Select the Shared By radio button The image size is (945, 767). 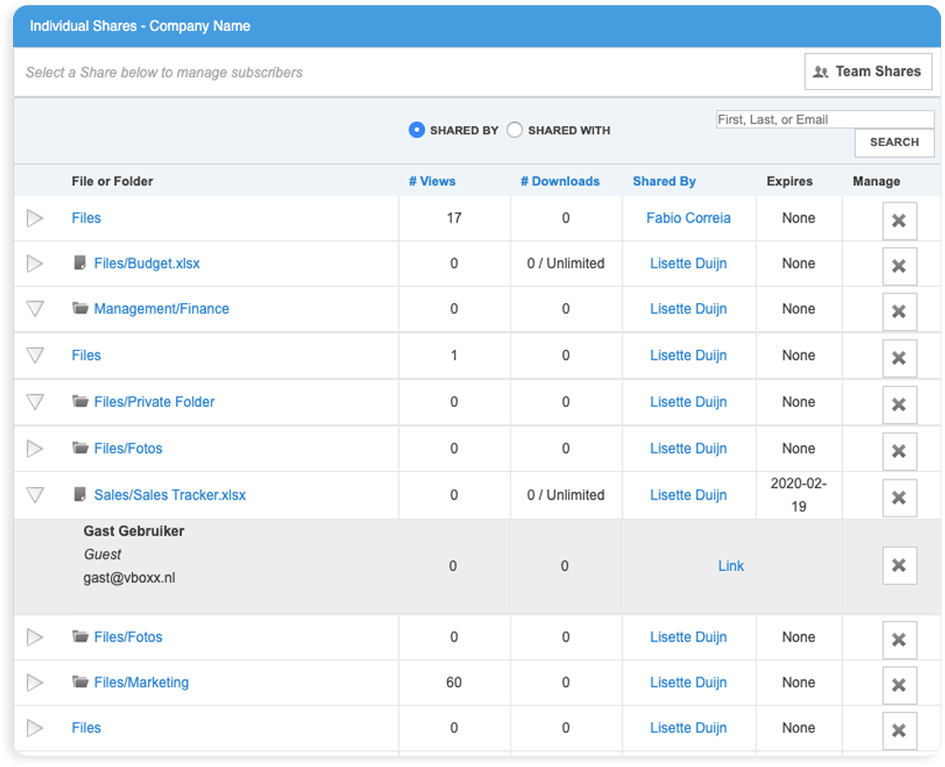point(417,130)
